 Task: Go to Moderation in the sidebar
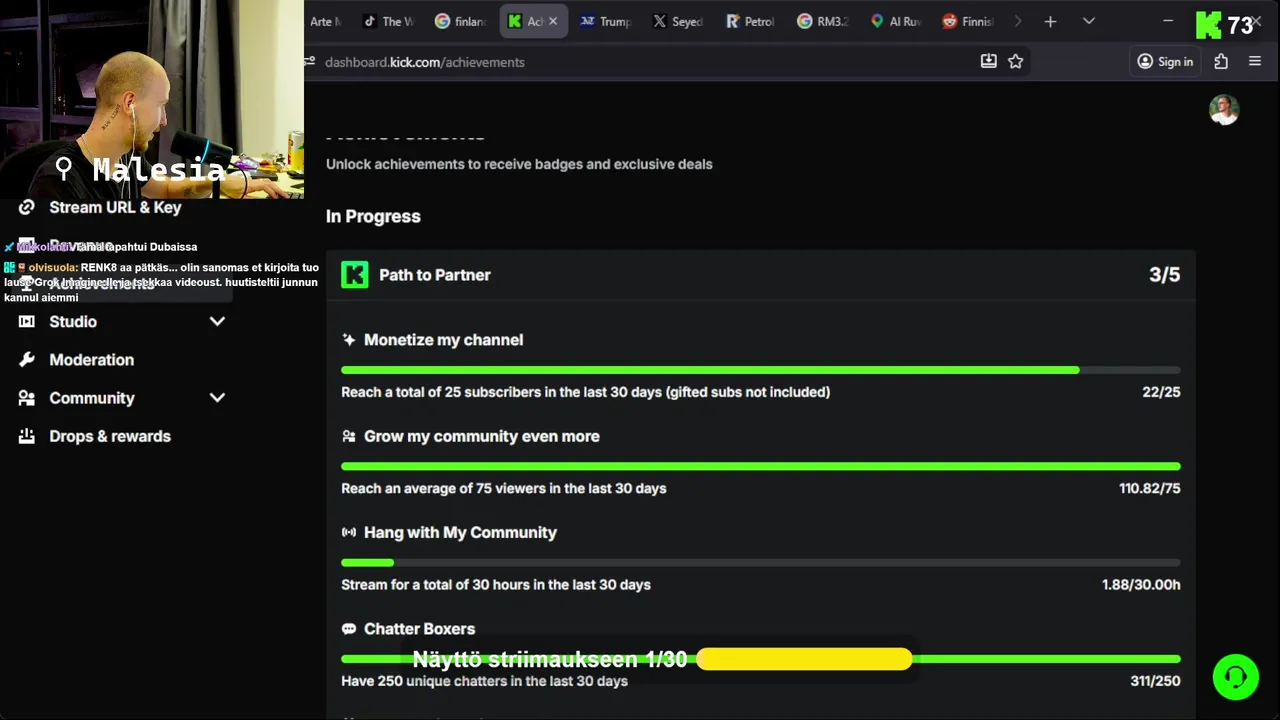(91, 360)
